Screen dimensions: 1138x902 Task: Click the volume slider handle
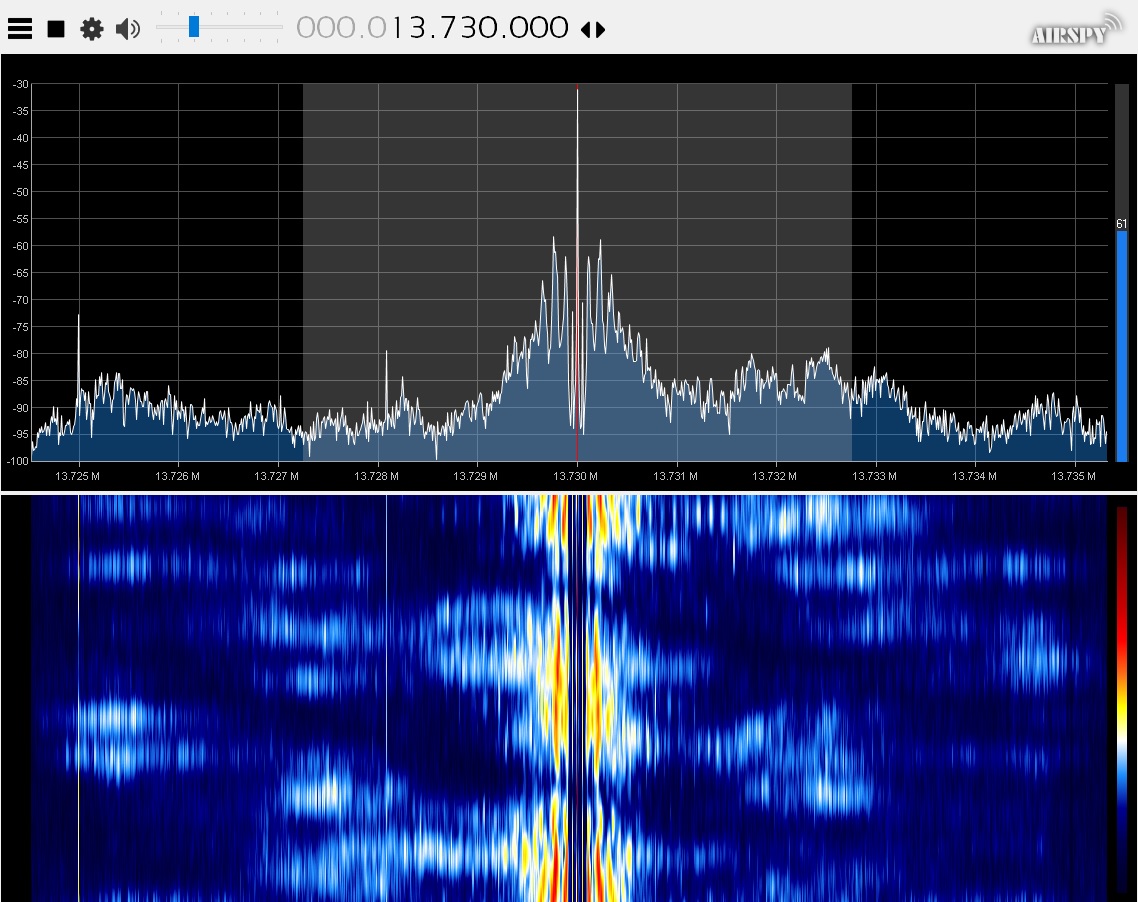194,27
